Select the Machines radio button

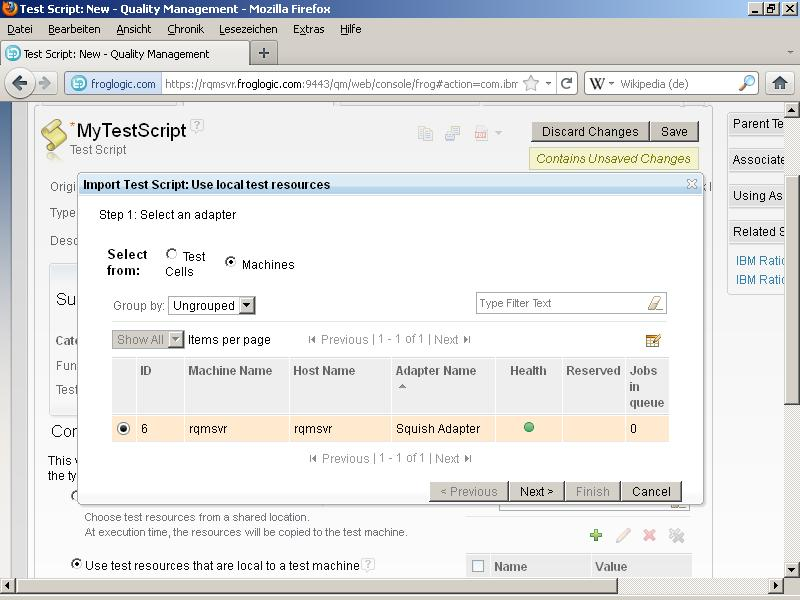[x=230, y=262]
